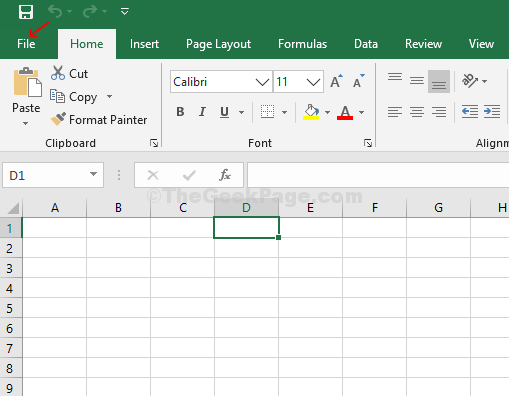509x396 pixels.
Task: Expand the Paste options arrow
Action: point(26,123)
